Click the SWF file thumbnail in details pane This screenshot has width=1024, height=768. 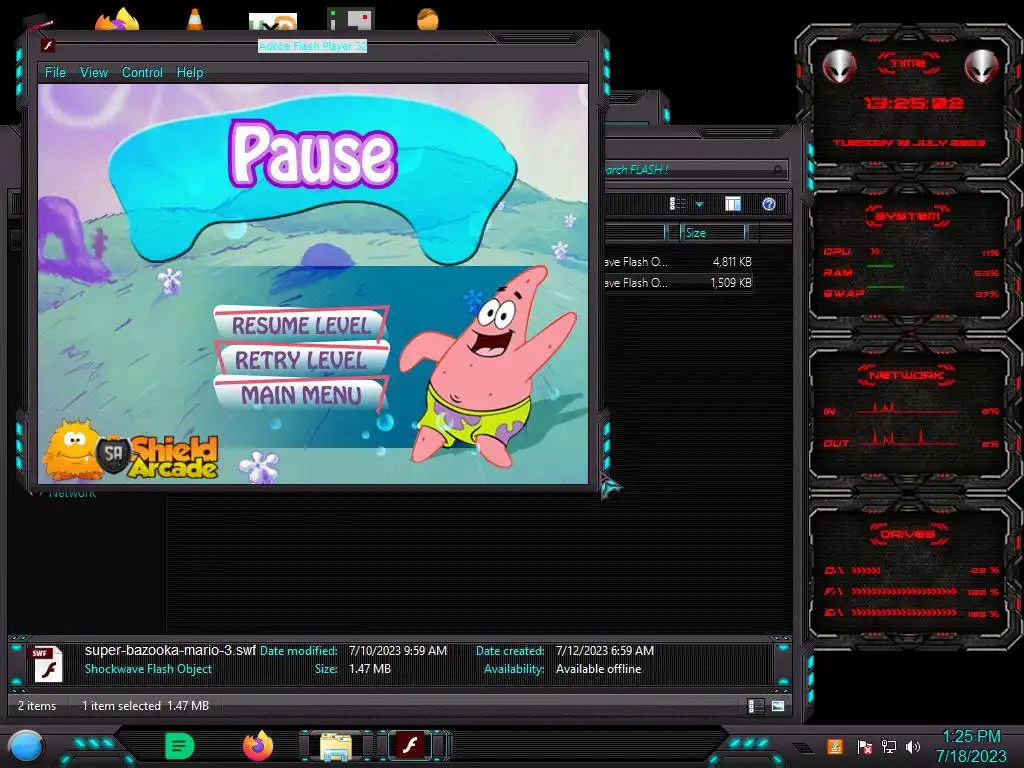point(47,665)
